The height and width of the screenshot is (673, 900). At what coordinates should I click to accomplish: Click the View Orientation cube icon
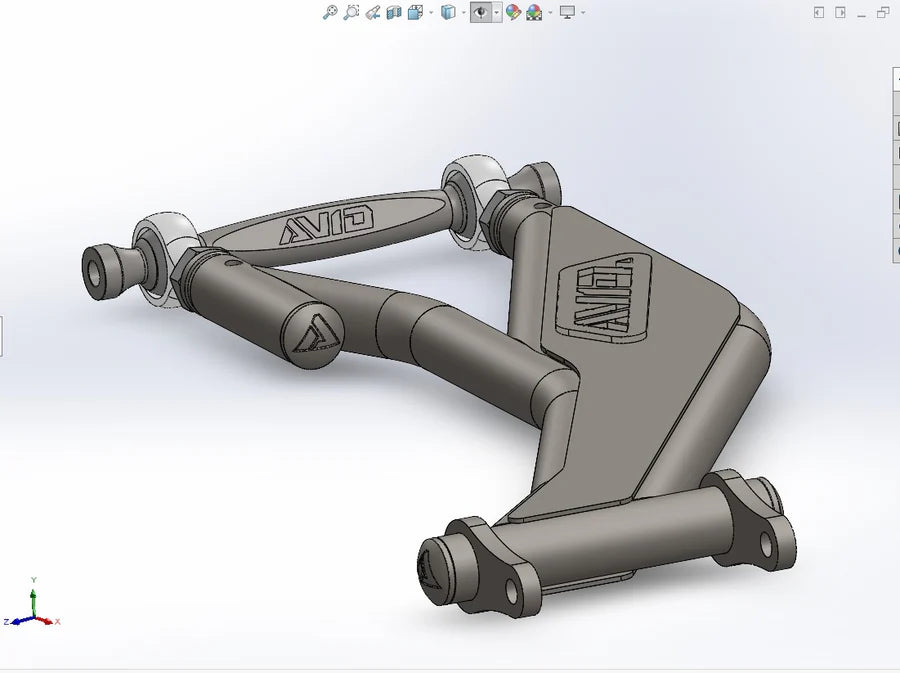[414, 12]
